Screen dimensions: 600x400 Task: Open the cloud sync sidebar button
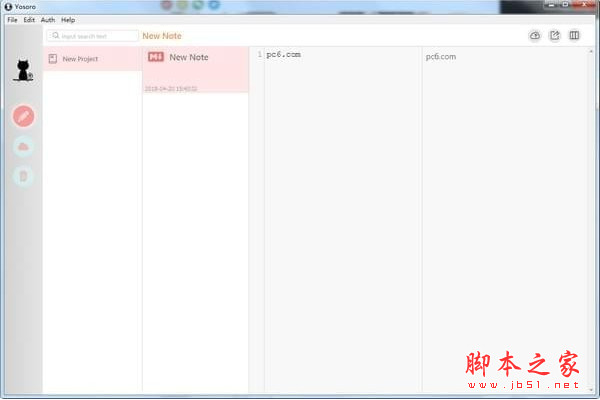[x=23, y=147]
